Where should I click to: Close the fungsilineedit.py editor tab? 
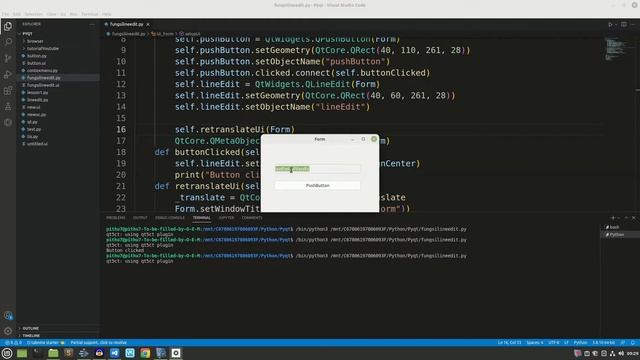pos(148,24)
